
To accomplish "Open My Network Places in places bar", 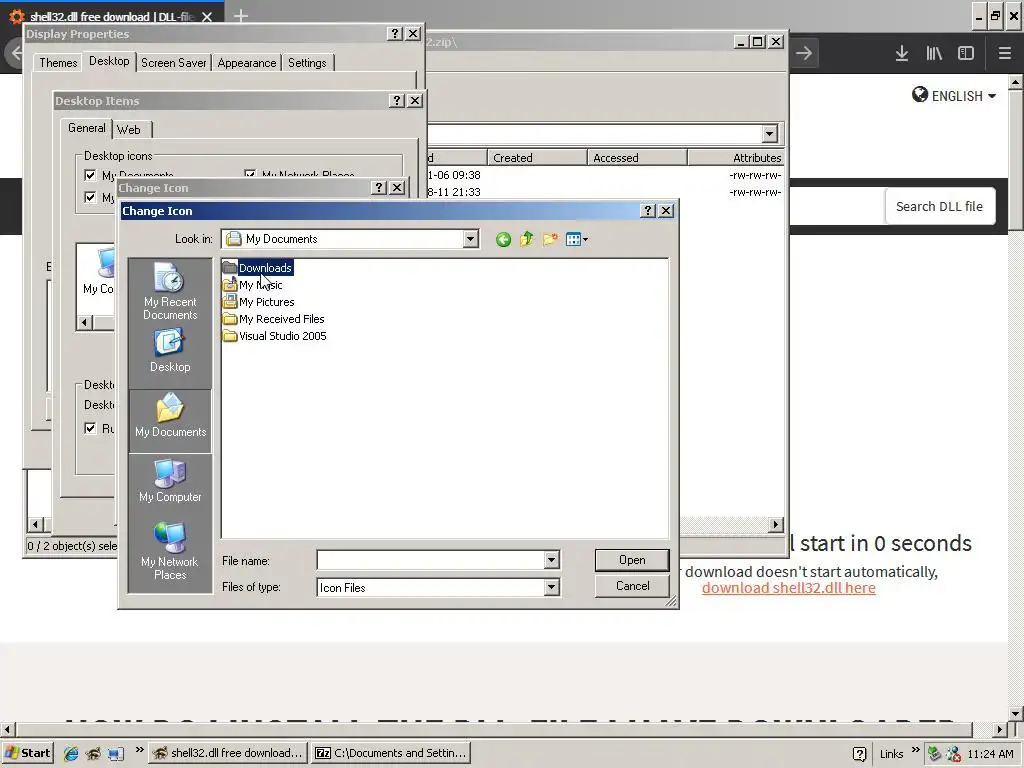I will click(x=170, y=551).
